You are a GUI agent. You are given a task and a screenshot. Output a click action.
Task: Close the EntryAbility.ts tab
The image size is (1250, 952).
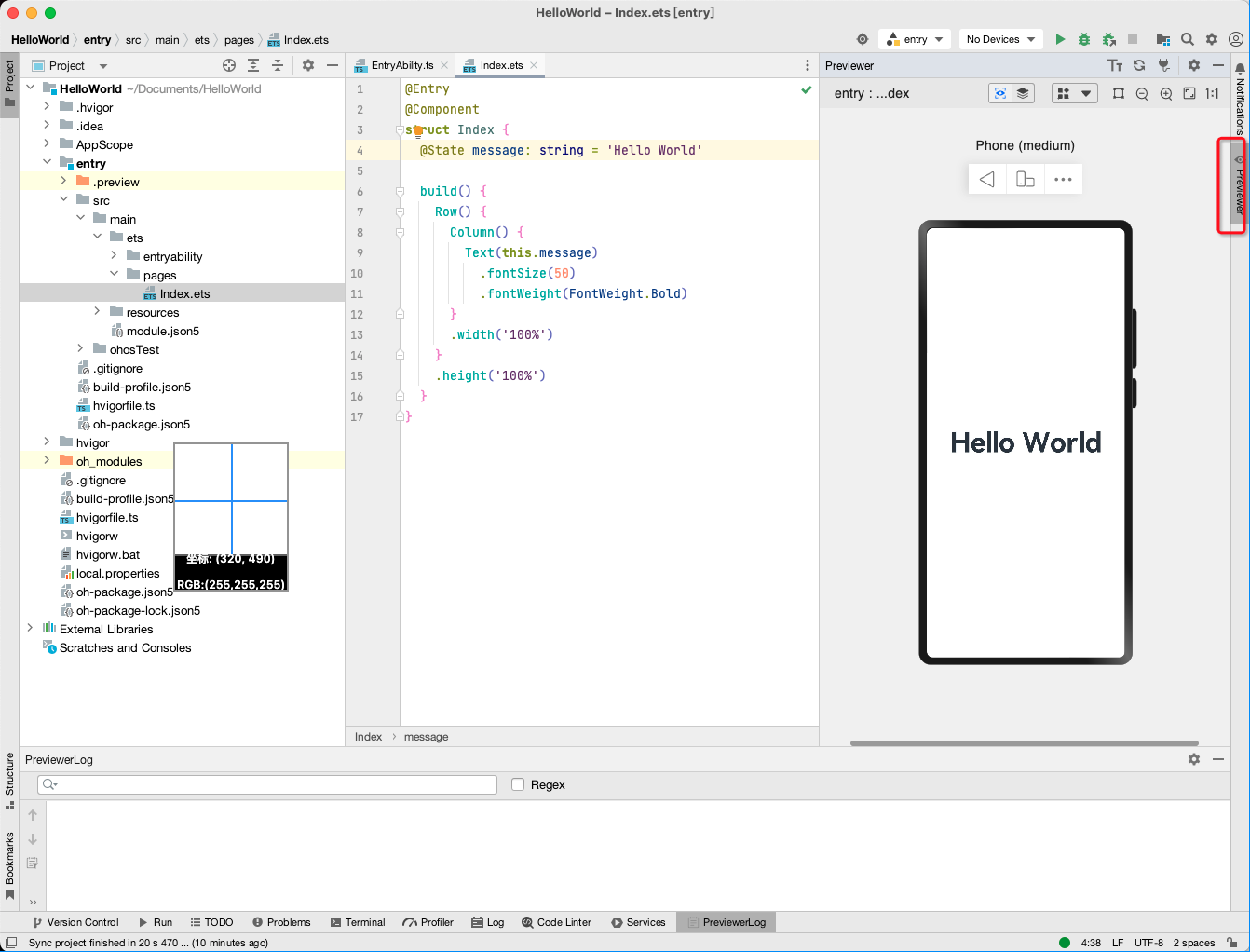pyautogui.click(x=444, y=65)
